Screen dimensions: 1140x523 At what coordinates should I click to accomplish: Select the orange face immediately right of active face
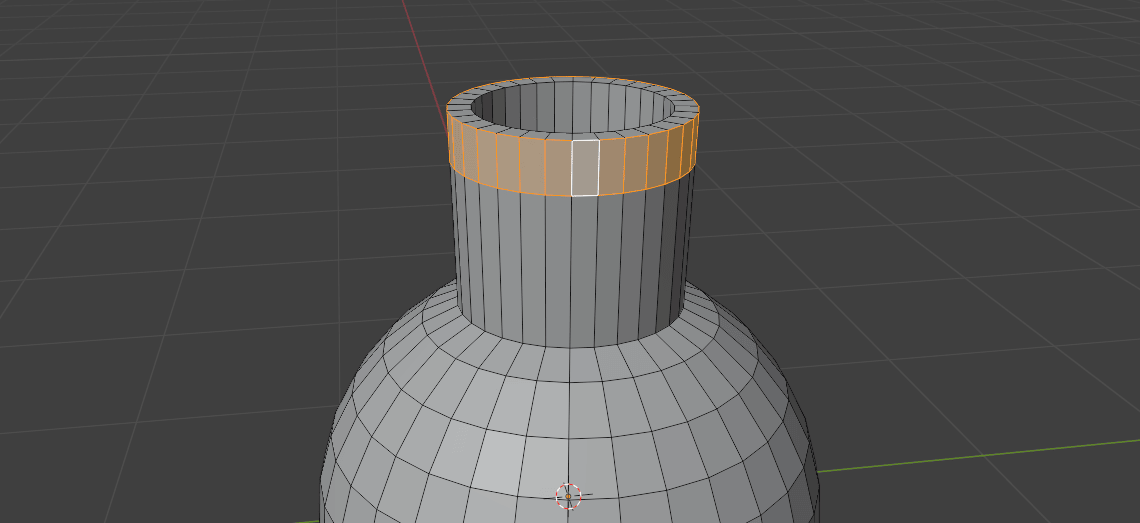click(x=611, y=166)
